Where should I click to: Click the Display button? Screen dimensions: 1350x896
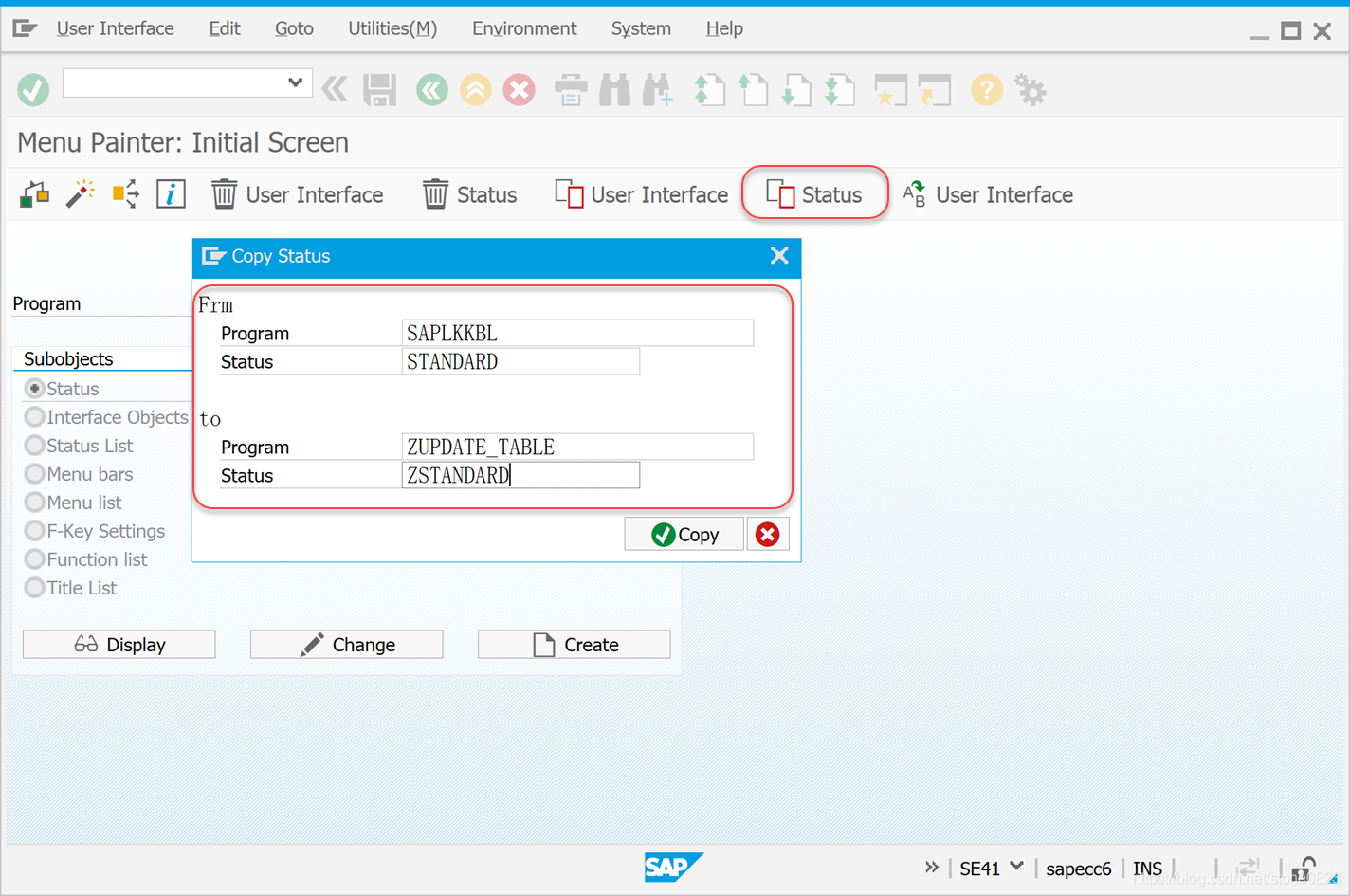pyautogui.click(x=119, y=645)
